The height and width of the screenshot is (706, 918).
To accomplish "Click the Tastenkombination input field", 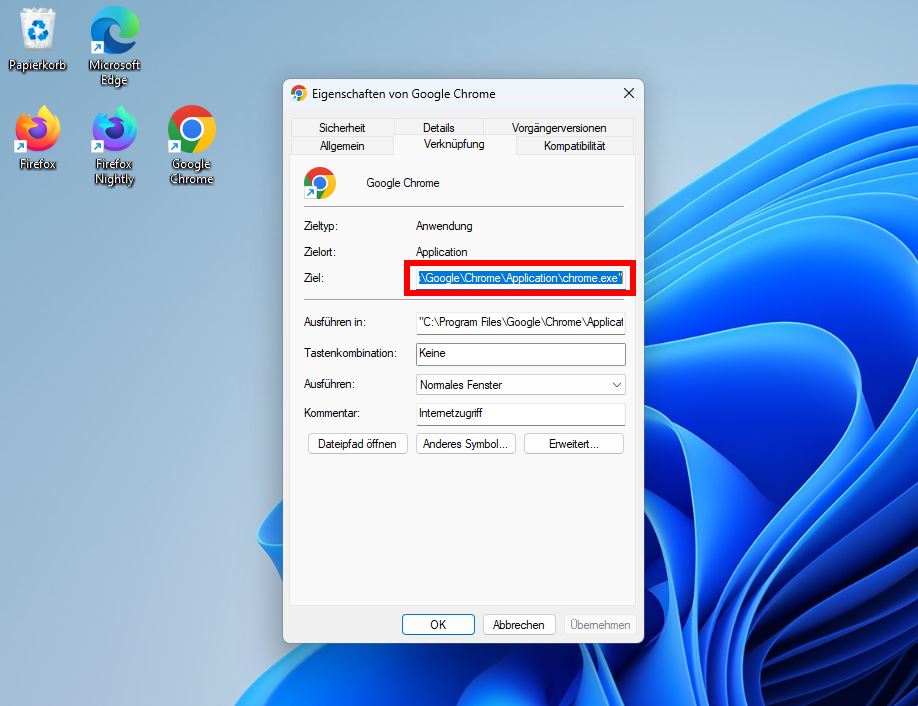I will pyautogui.click(x=520, y=353).
